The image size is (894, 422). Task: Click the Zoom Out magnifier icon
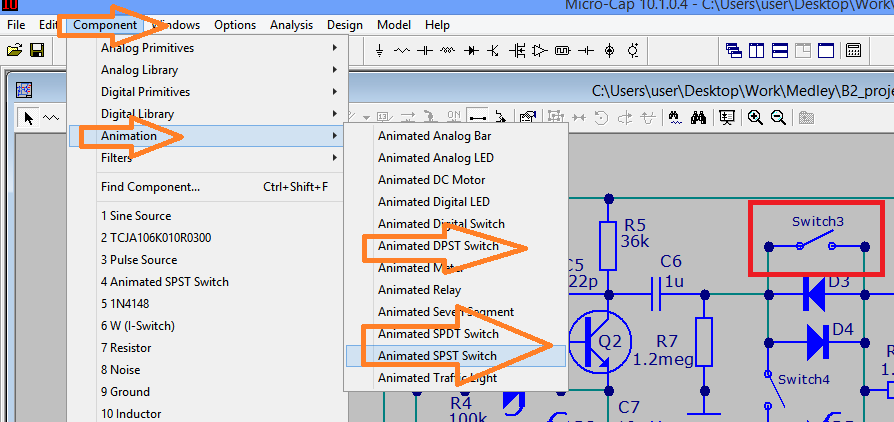(x=777, y=117)
